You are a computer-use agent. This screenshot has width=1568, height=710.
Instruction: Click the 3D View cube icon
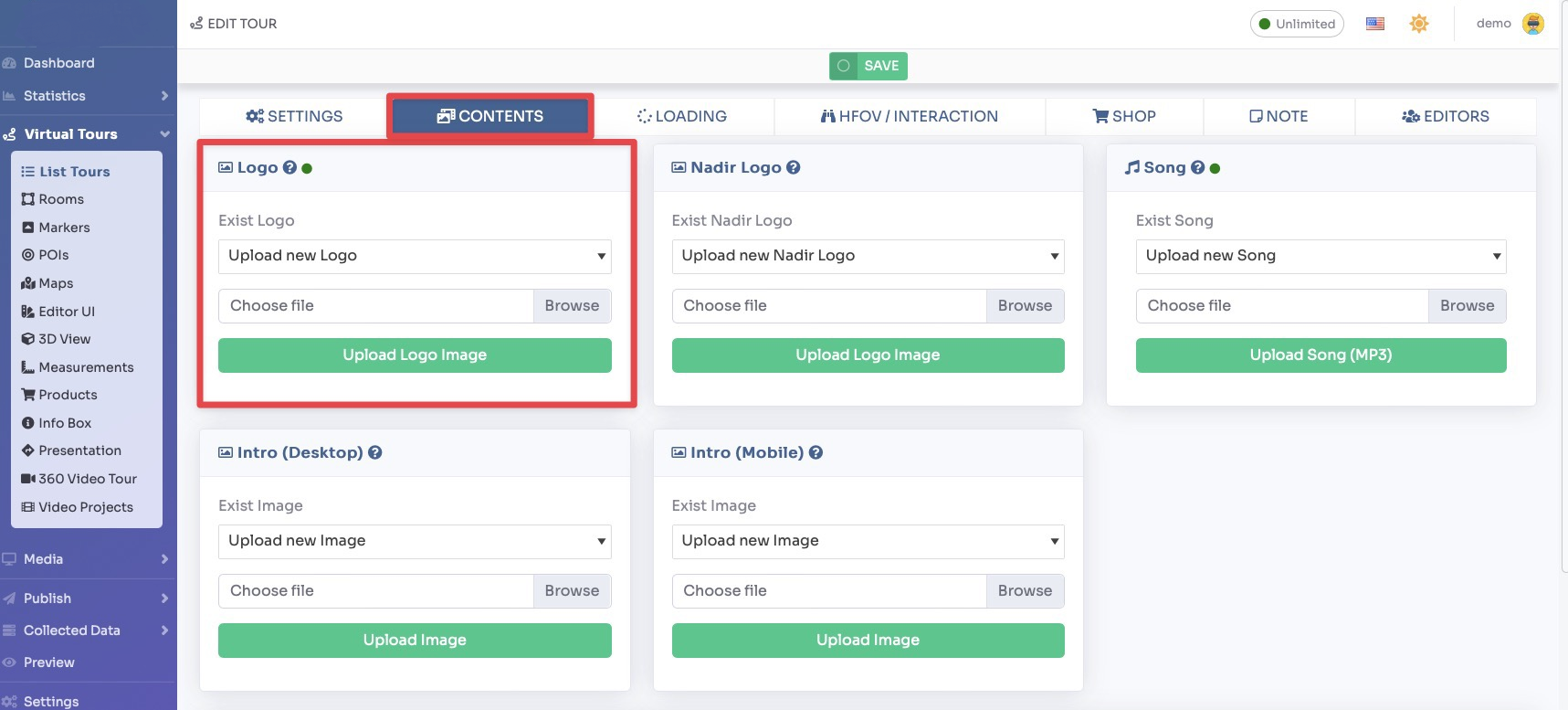pos(28,339)
